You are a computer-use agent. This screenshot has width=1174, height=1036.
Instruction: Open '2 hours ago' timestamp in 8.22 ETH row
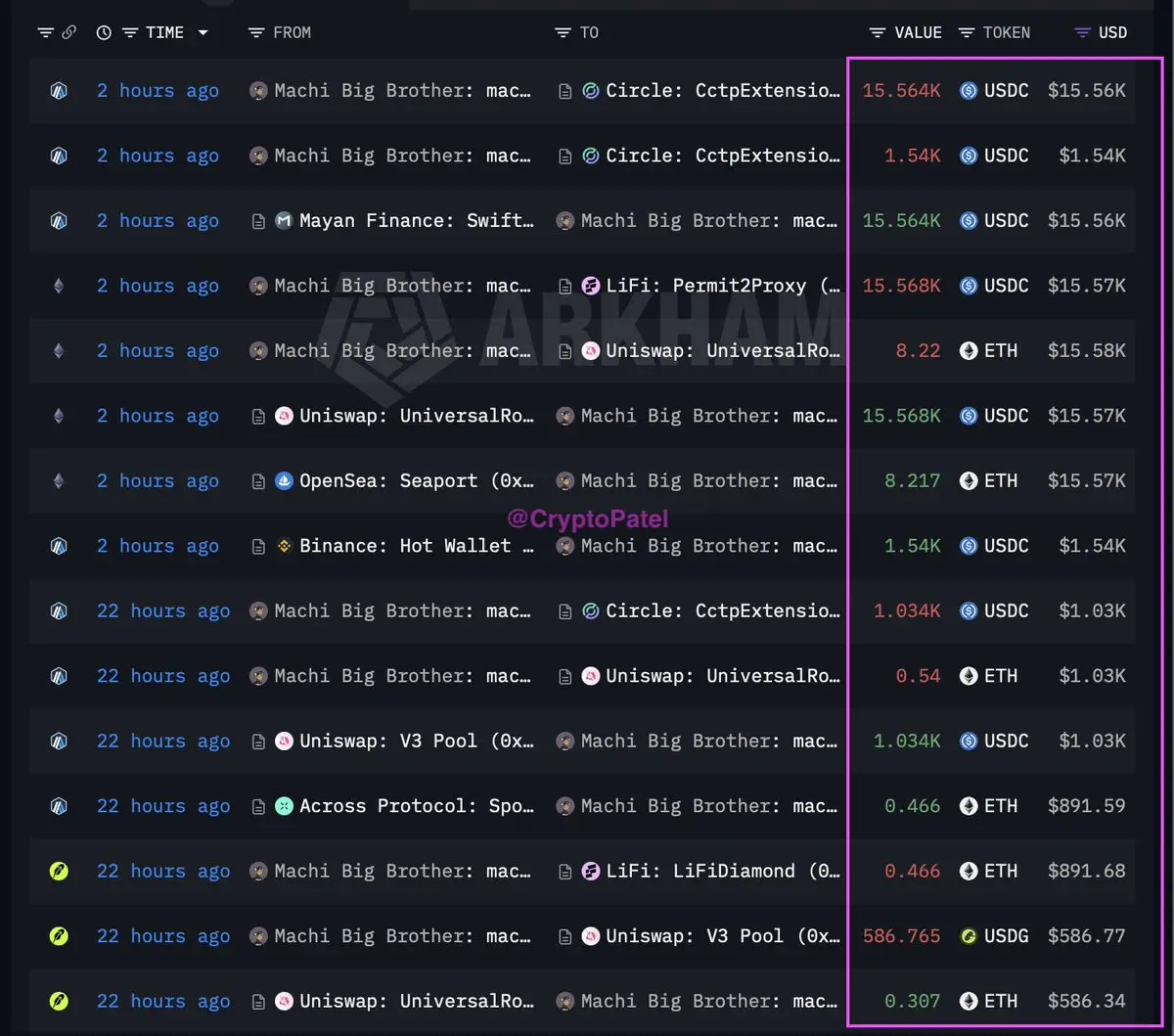coord(158,351)
